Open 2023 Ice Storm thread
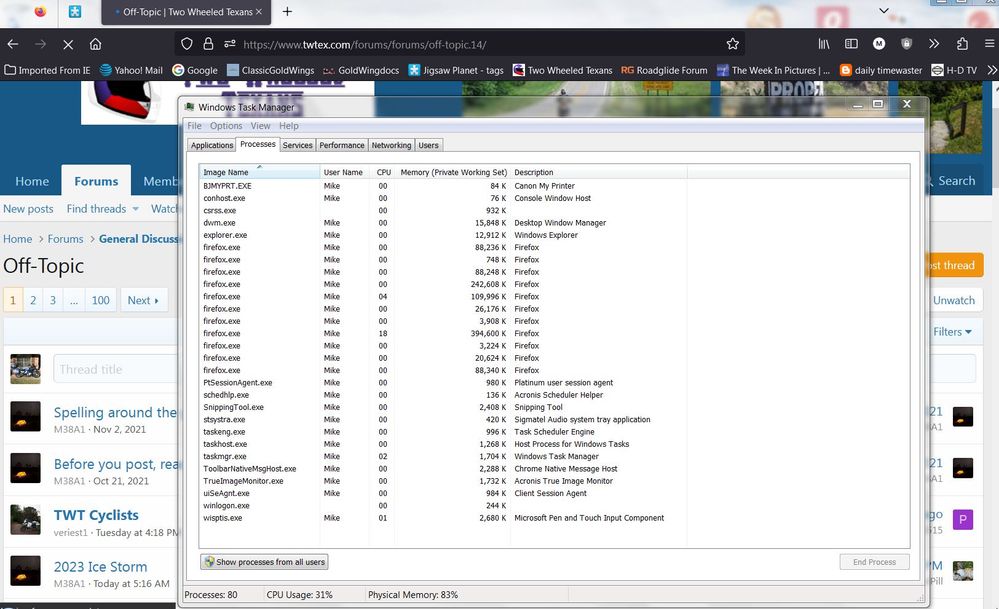The width and height of the screenshot is (999, 609). [x=100, y=566]
